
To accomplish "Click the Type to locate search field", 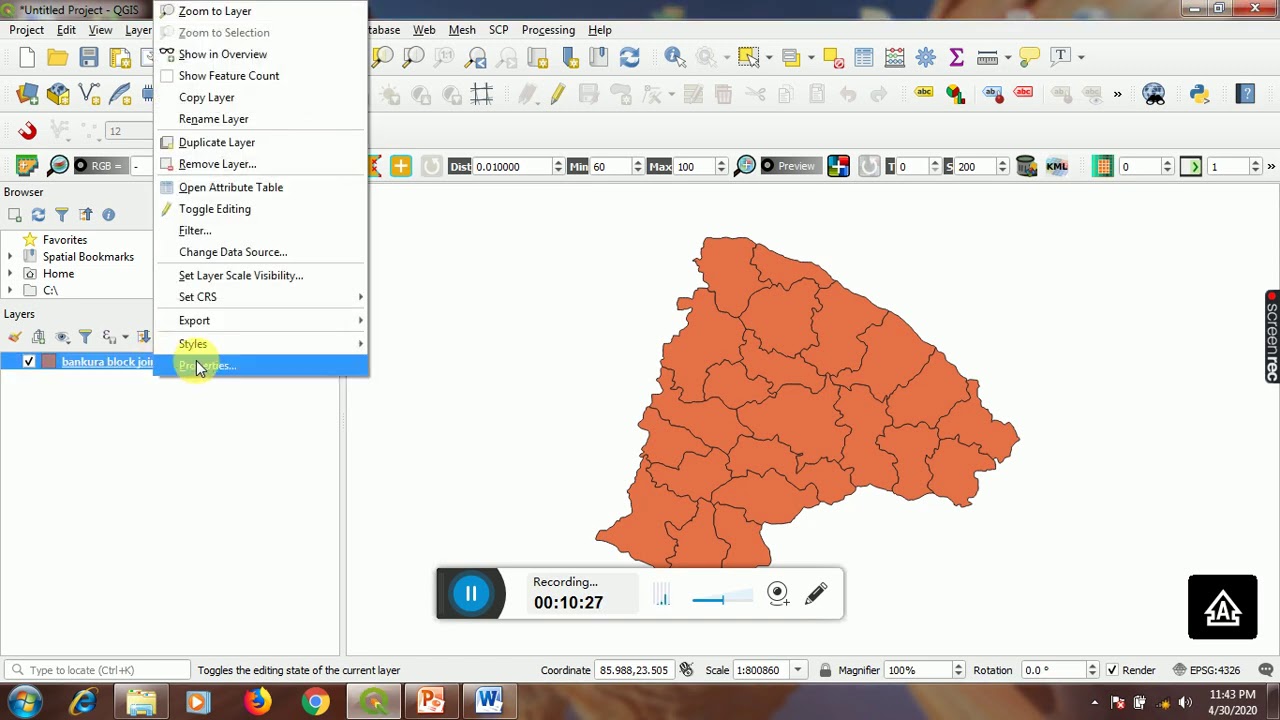I will click(95, 670).
